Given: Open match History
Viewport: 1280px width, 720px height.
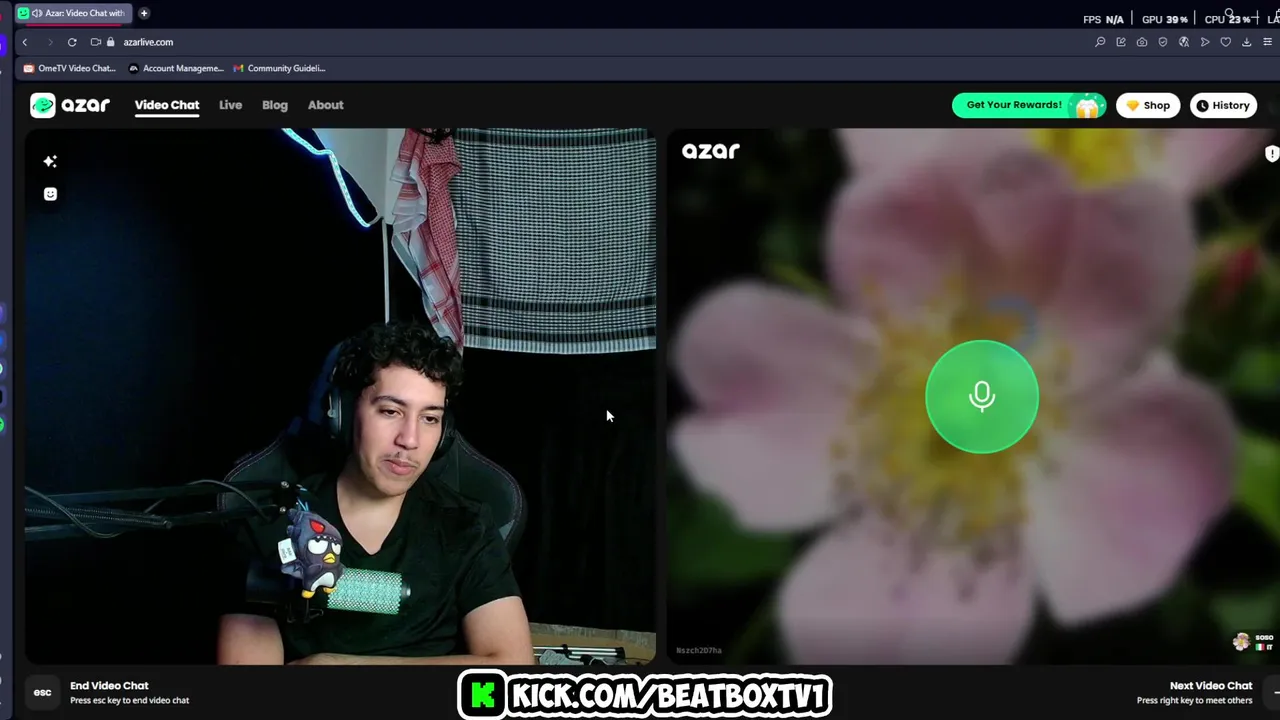Looking at the screenshot, I should click(x=1223, y=105).
